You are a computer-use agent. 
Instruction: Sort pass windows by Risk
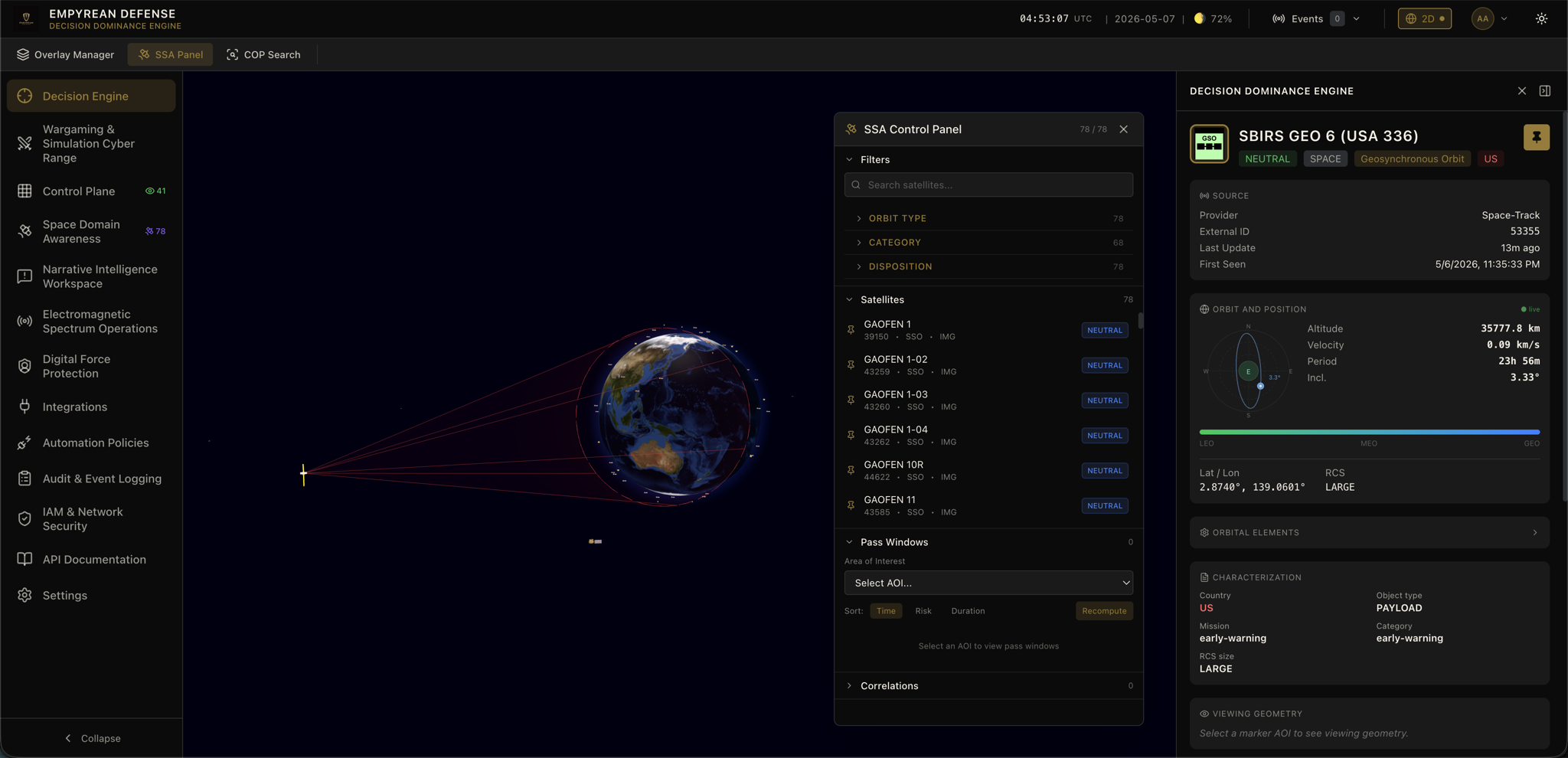(x=923, y=611)
